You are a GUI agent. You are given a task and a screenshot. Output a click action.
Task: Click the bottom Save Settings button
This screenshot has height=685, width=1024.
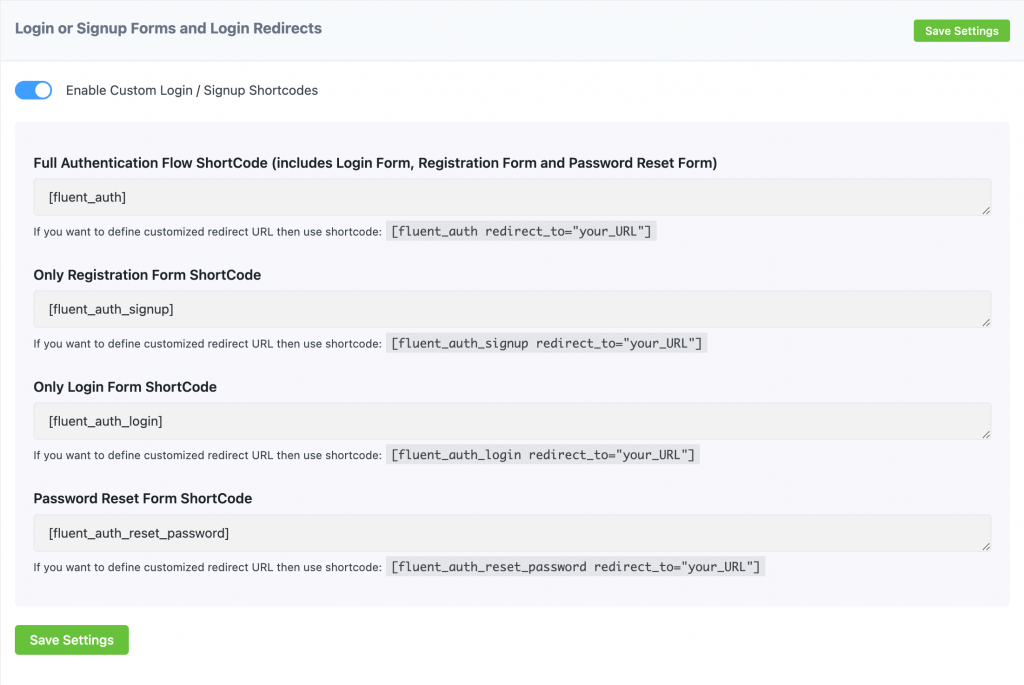[x=71, y=640]
